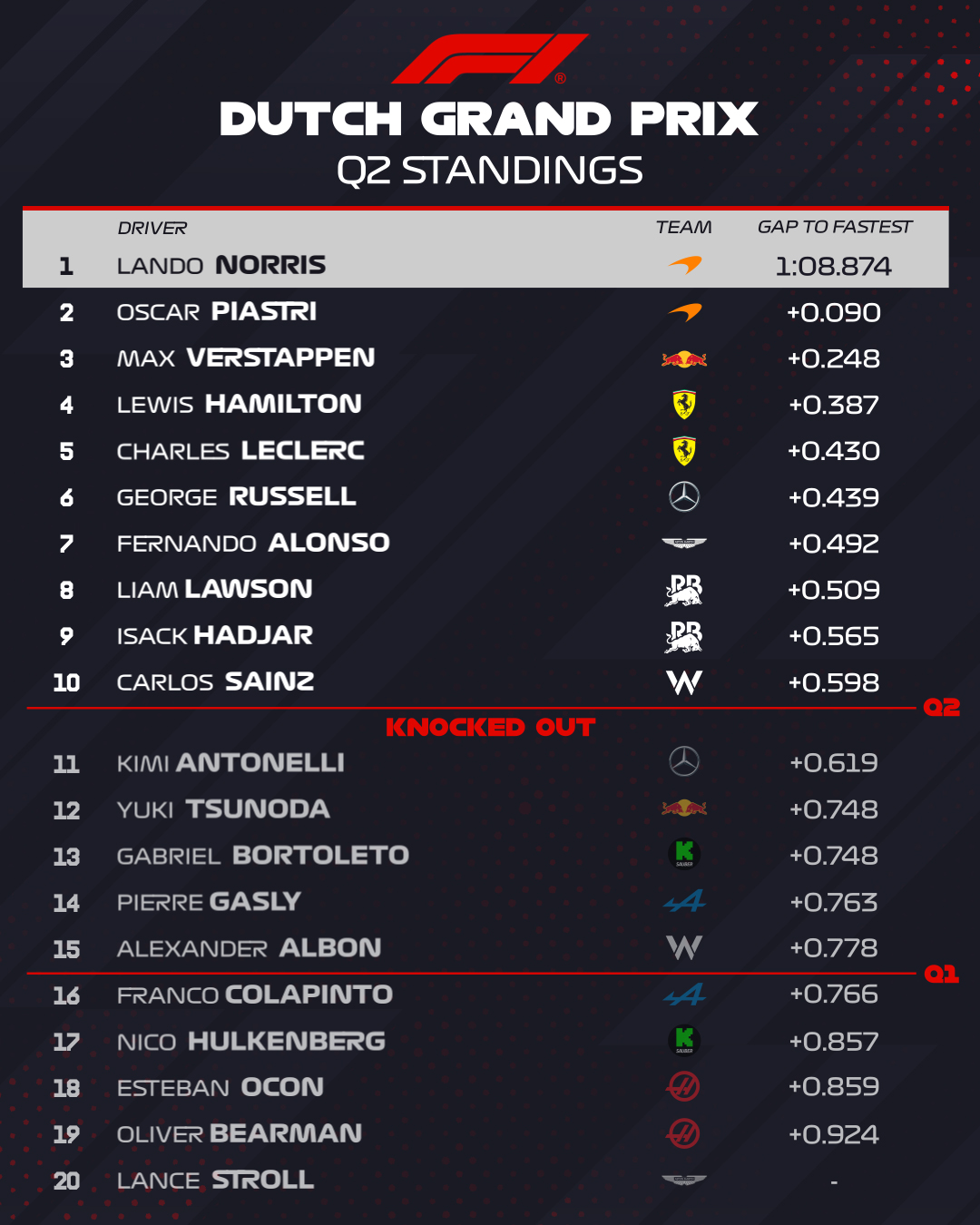Click the Red Bull logo beside Max Verstappen
The image size is (980, 1225).
(x=684, y=359)
